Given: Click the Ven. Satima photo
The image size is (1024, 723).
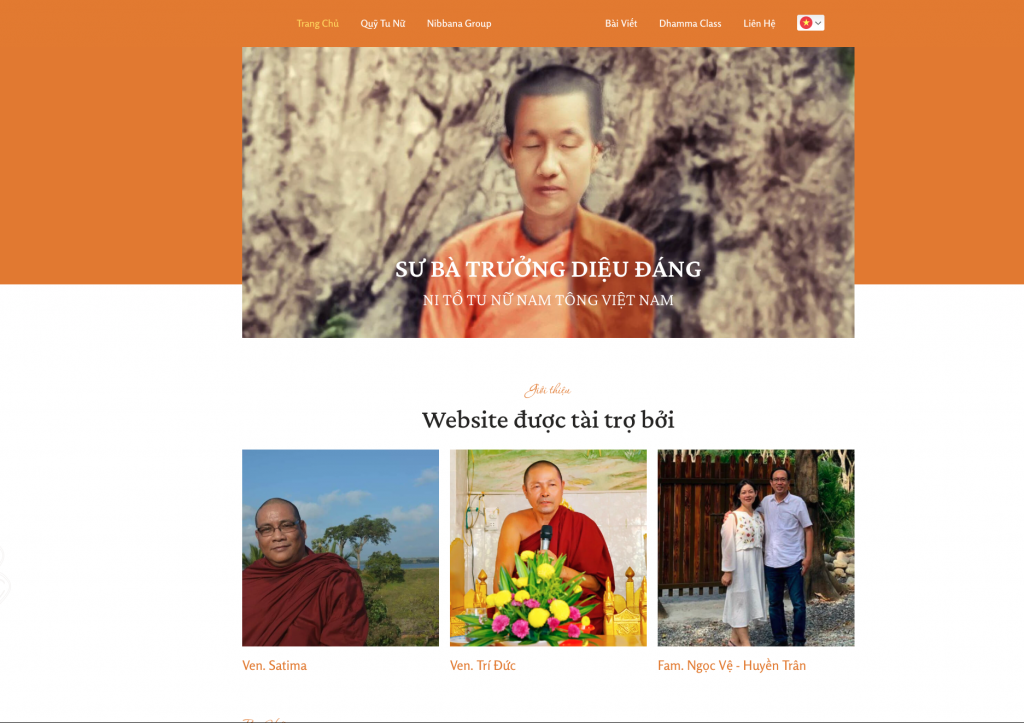Looking at the screenshot, I should point(340,547).
